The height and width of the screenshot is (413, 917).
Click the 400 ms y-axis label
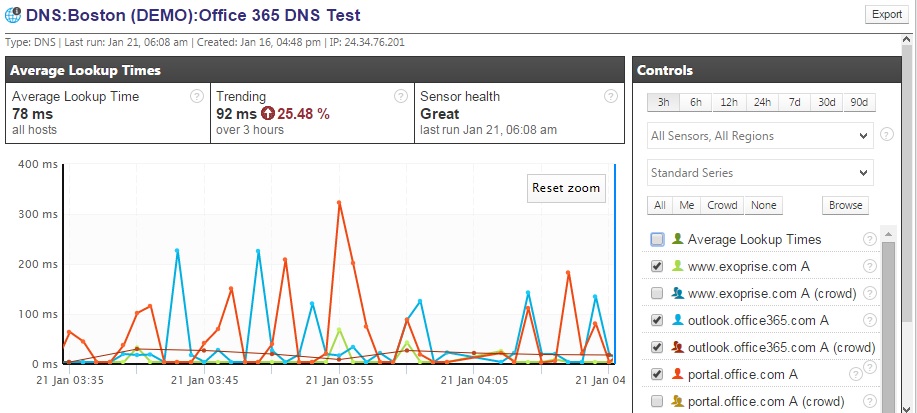click(x=38, y=164)
